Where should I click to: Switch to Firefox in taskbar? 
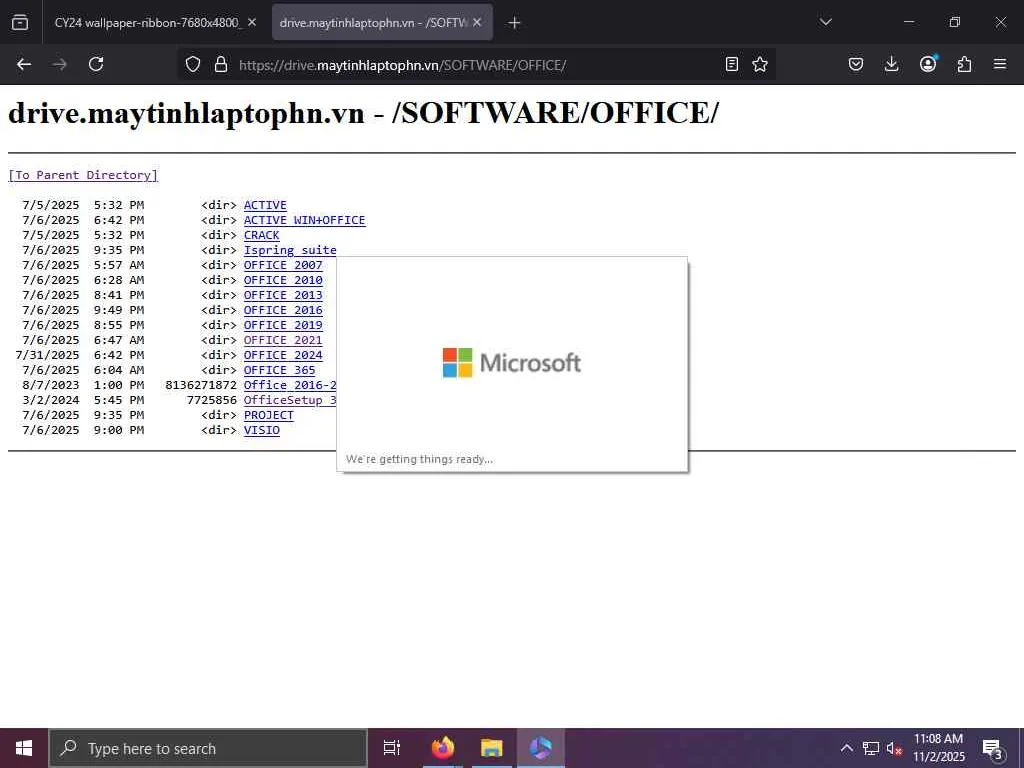tap(442, 748)
